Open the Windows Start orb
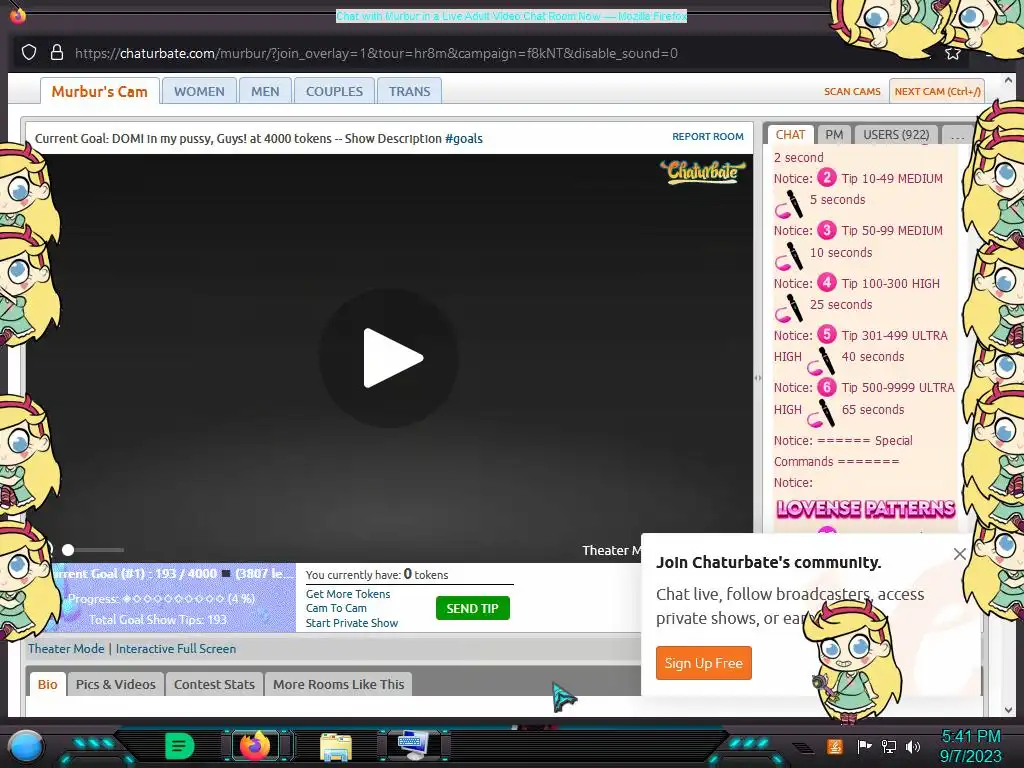The height and width of the screenshot is (768, 1024). coord(26,746)
